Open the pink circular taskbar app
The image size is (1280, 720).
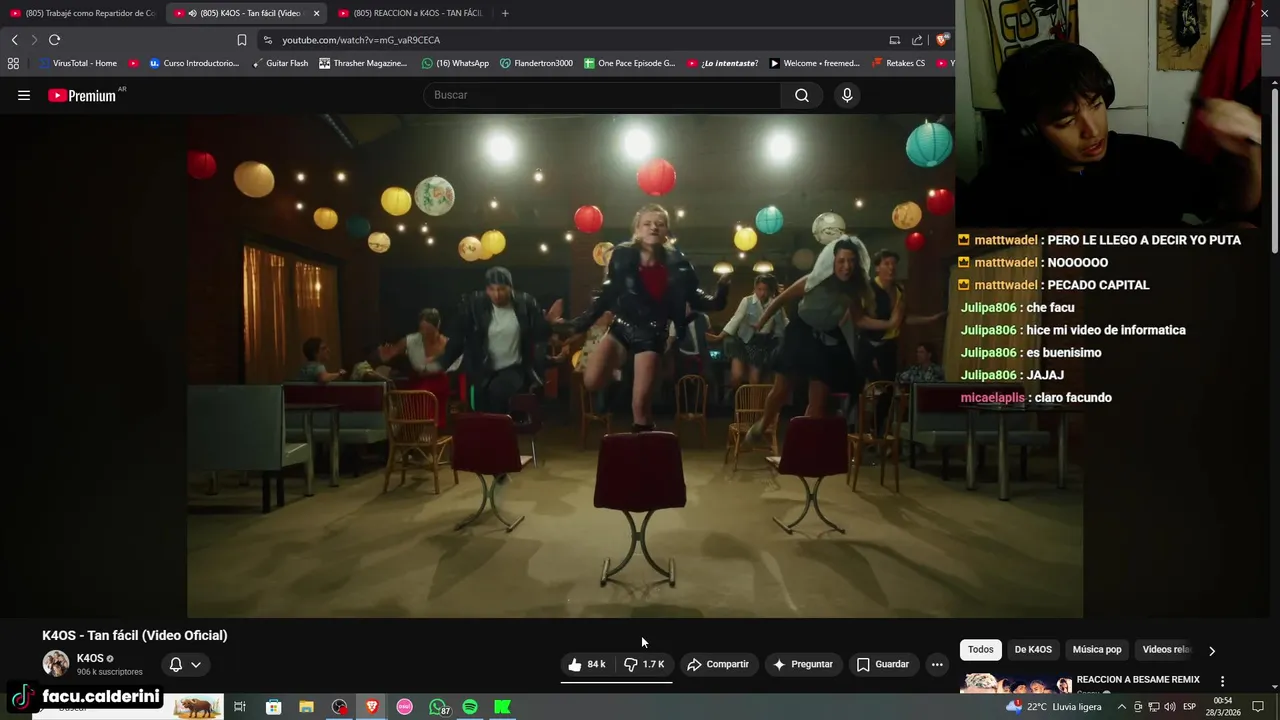click(x=404, y=707)
